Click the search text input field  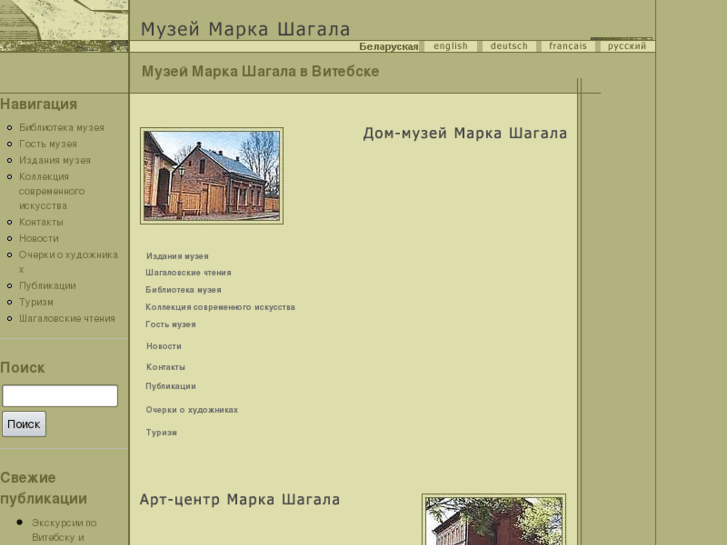[60, 396]
